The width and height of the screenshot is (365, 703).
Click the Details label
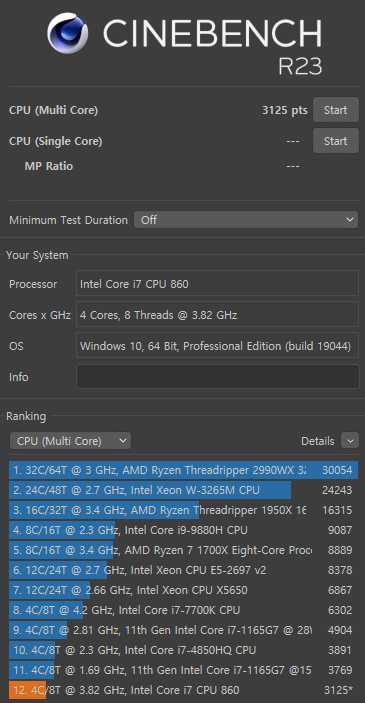click(317, 441)
